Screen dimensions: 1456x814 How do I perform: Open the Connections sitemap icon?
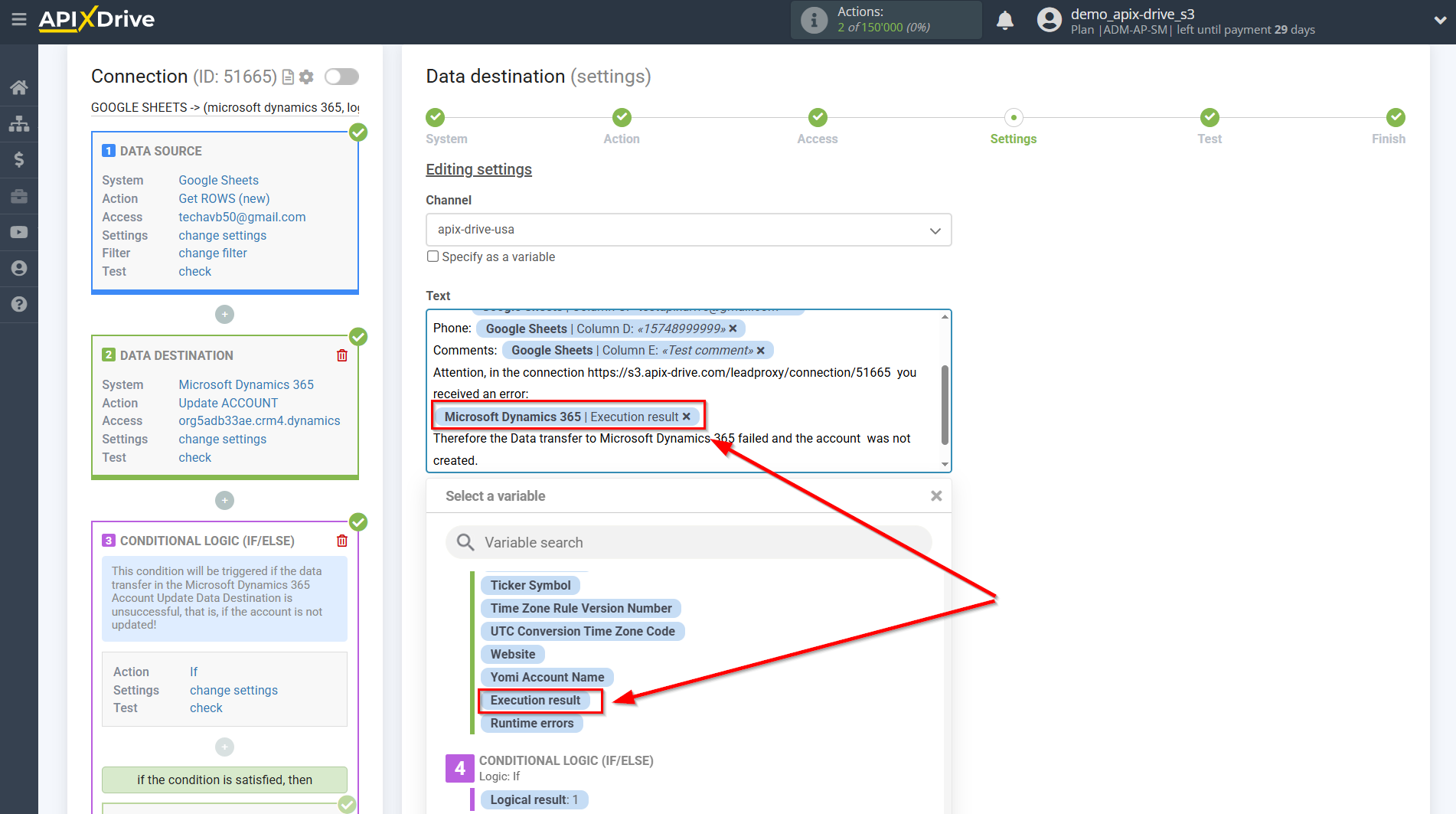19,123
